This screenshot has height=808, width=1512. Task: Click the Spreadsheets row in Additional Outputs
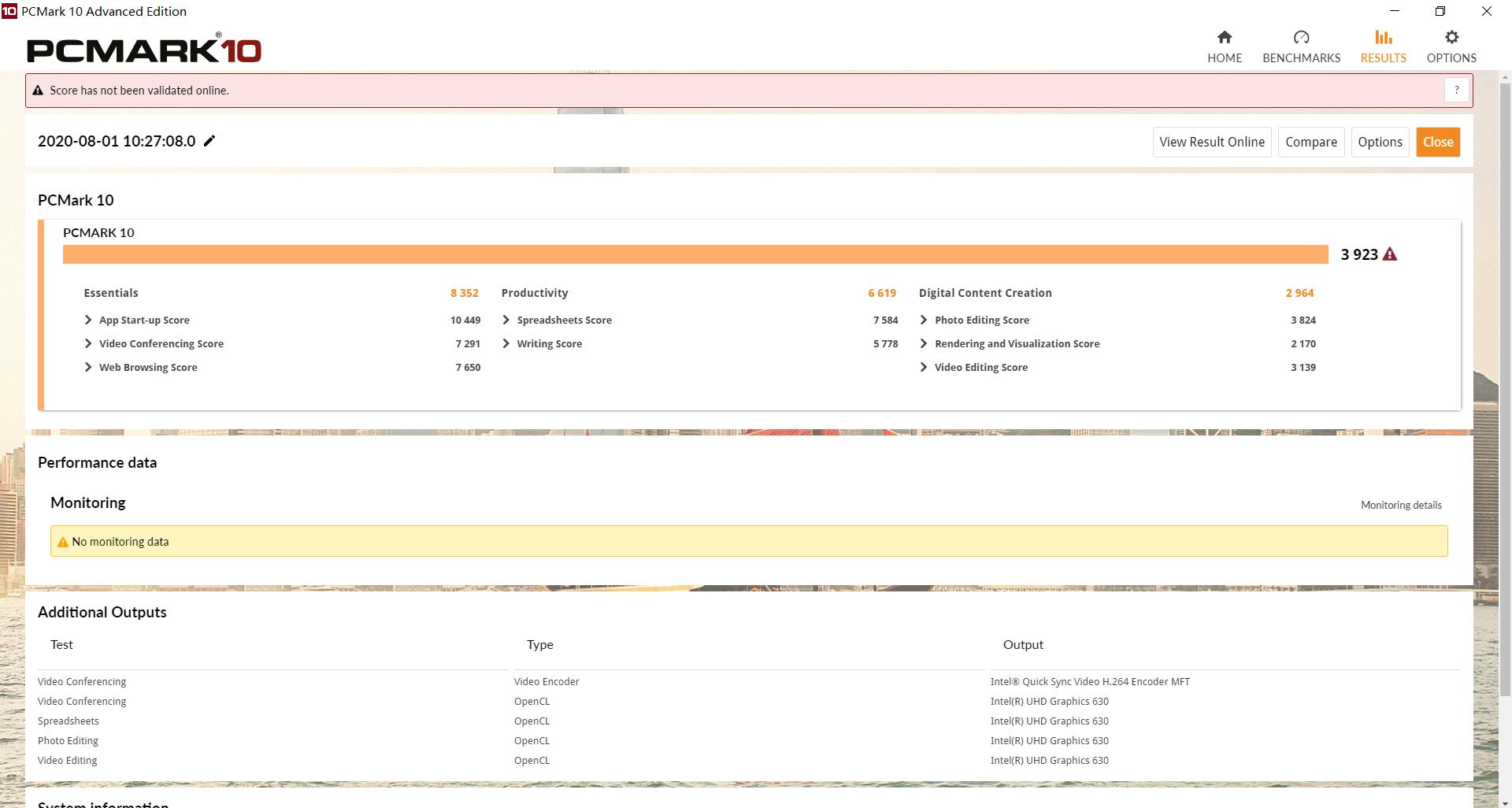749,721
